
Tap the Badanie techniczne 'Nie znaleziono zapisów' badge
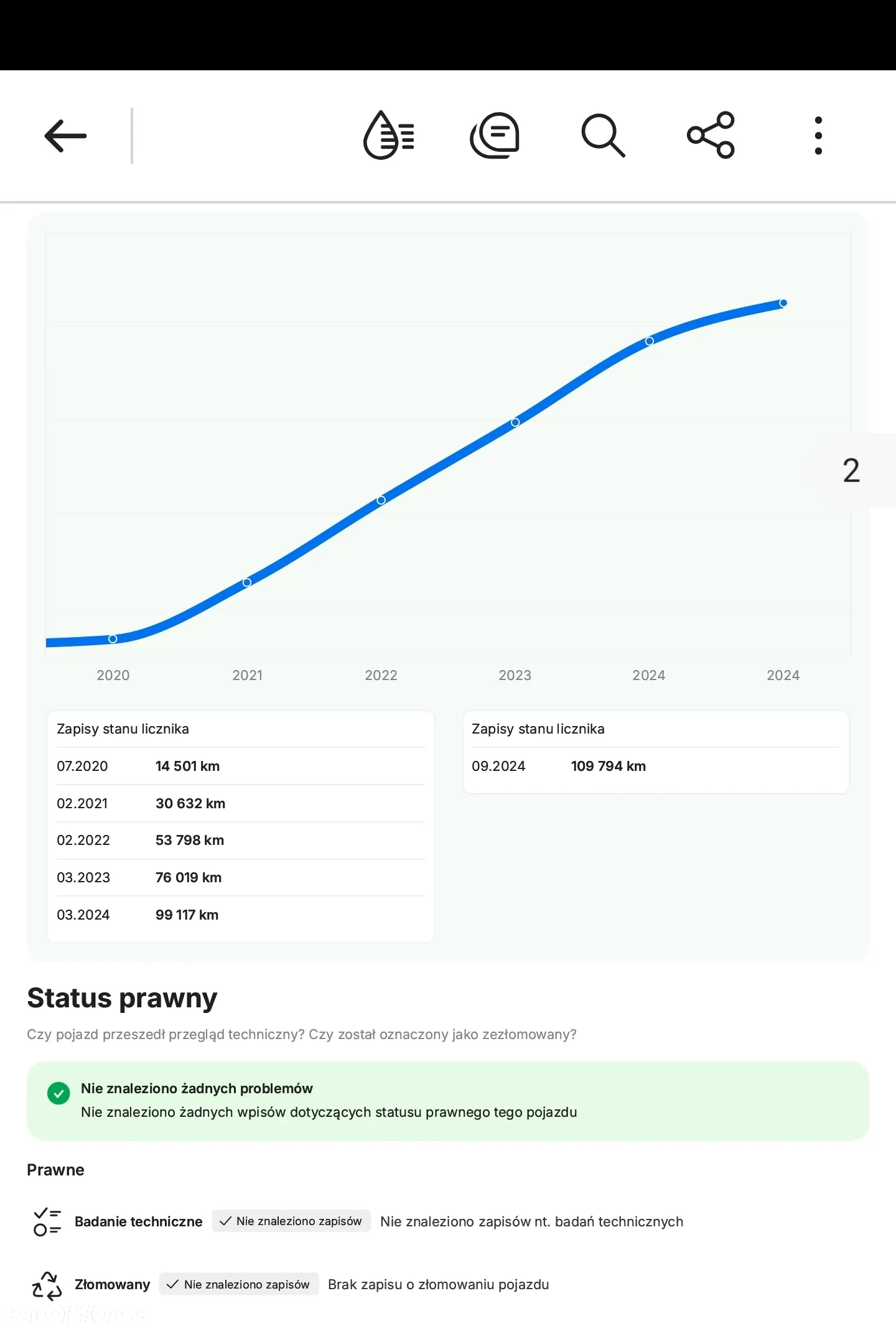(291, 1221)
